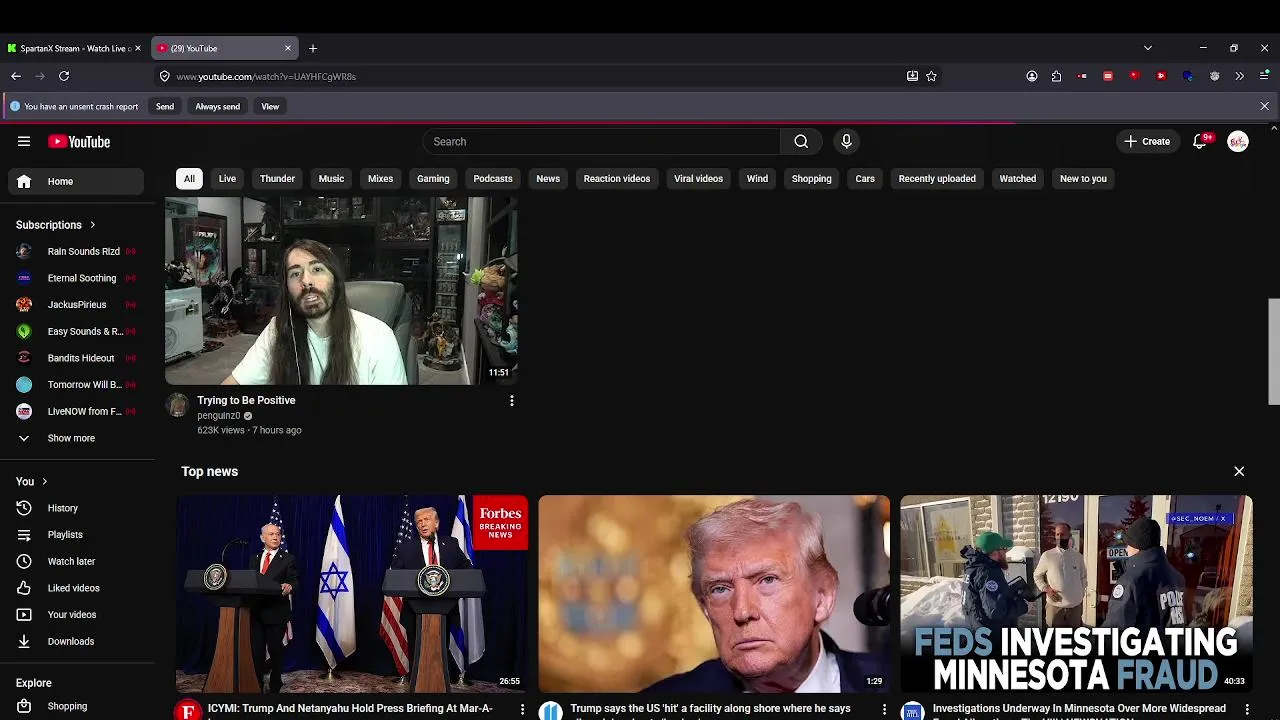Open the Forbes Trump and Netanyahu thumbnail
The width and height of the screenshot is (1280, 720).
pos(352,593)
